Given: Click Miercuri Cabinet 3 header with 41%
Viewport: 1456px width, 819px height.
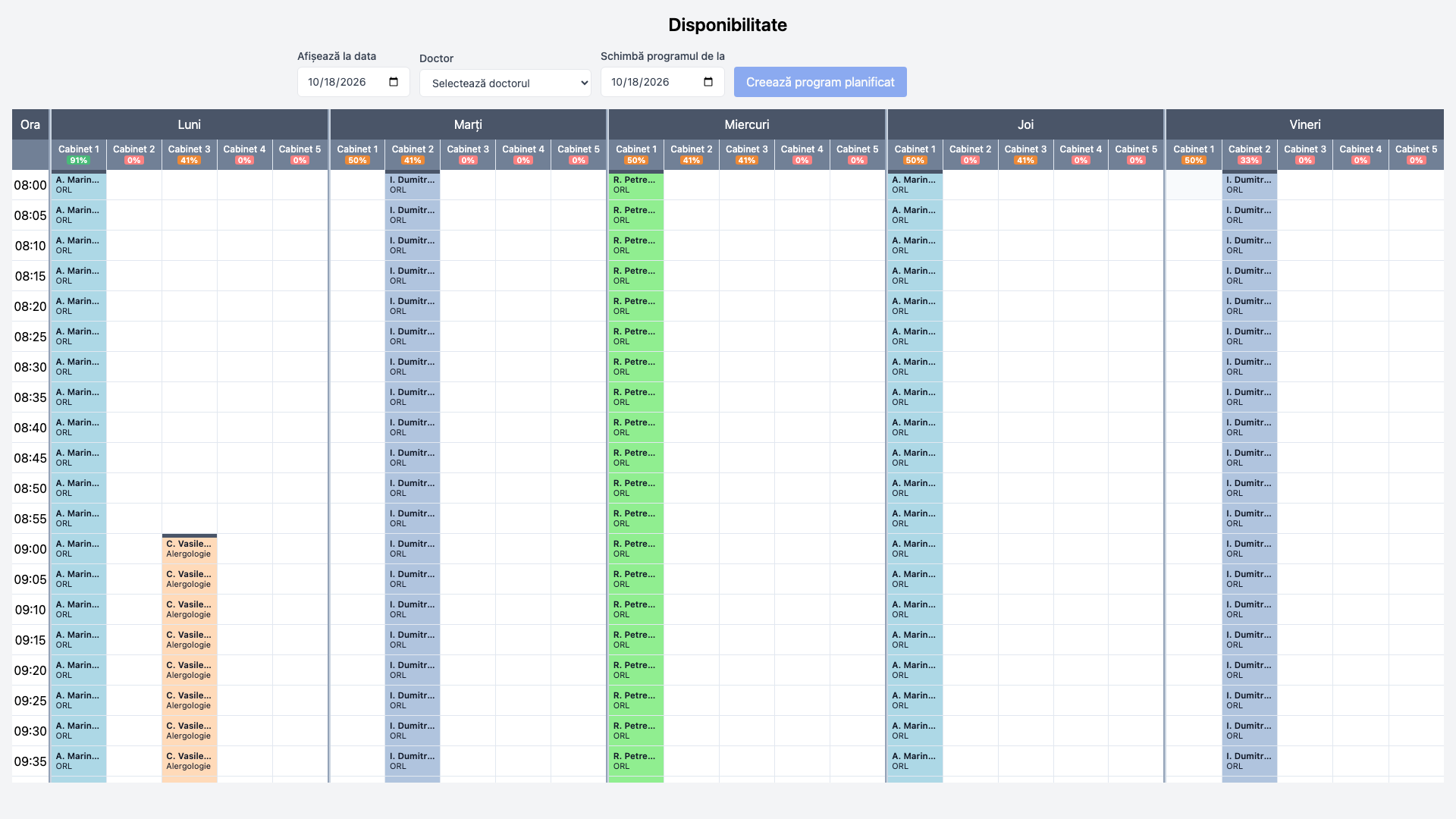Looking at the screenshot, I should coord(747,155).
